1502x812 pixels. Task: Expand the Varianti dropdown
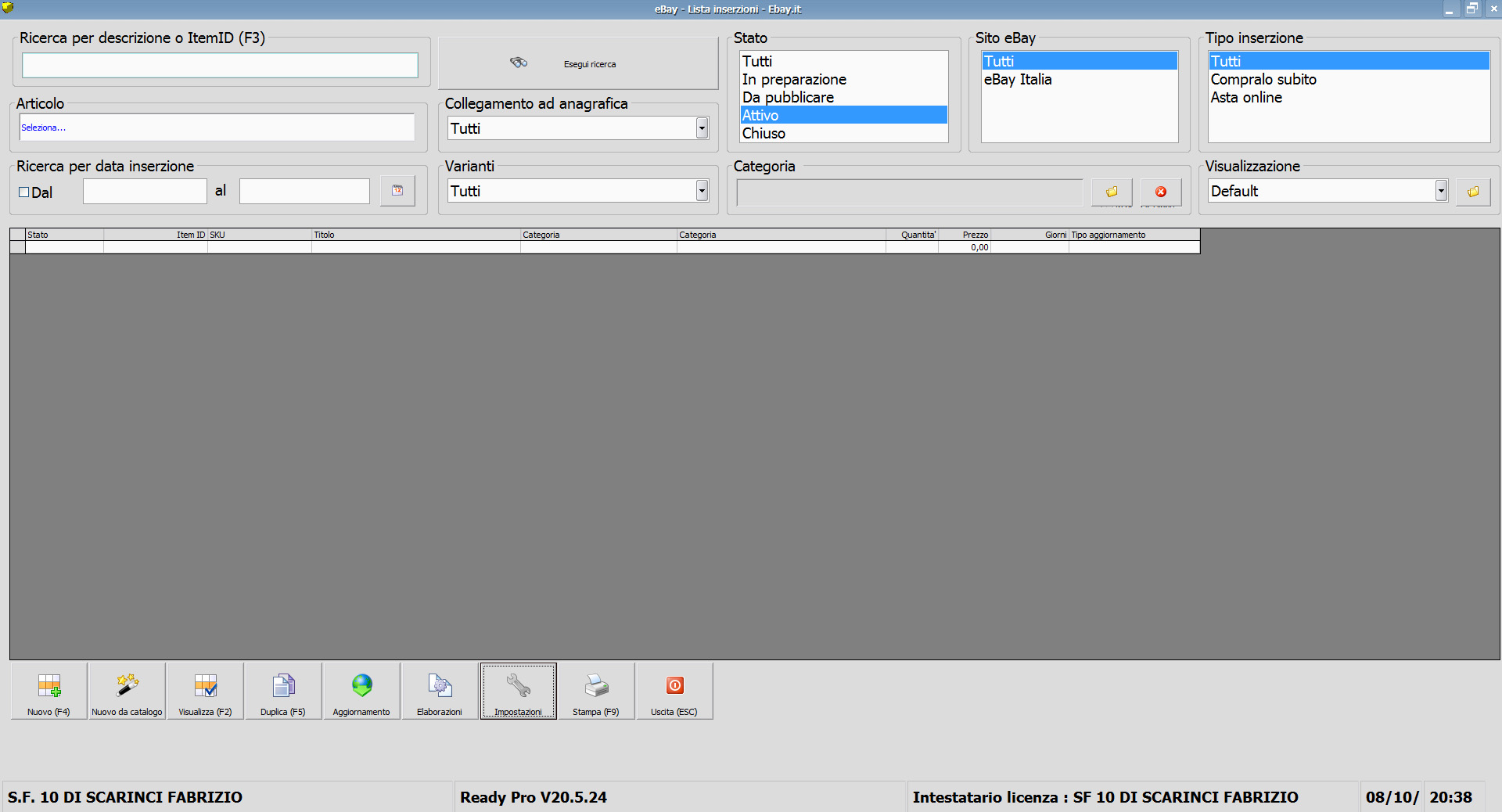702,191
